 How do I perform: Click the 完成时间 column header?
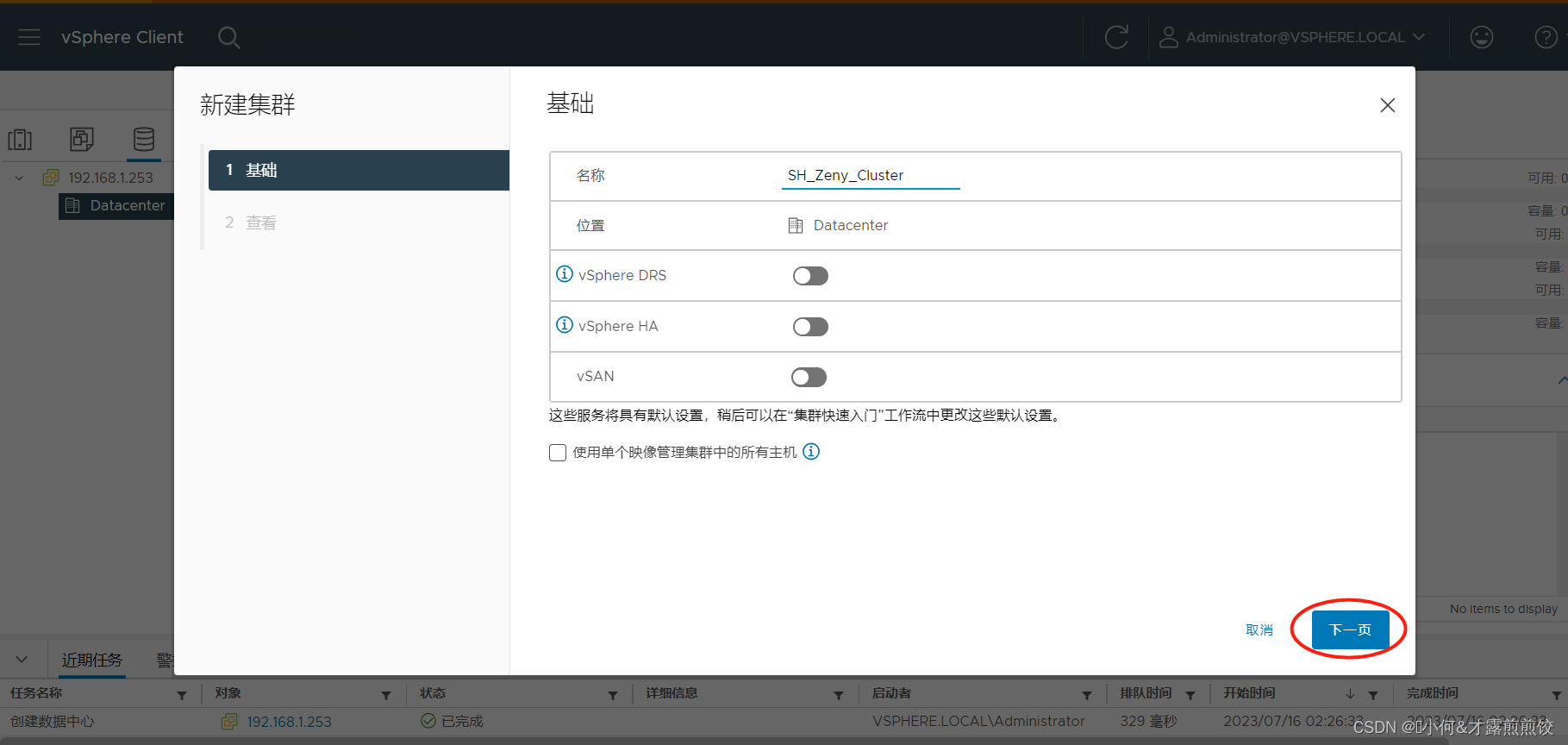[x=1433, y=692]
